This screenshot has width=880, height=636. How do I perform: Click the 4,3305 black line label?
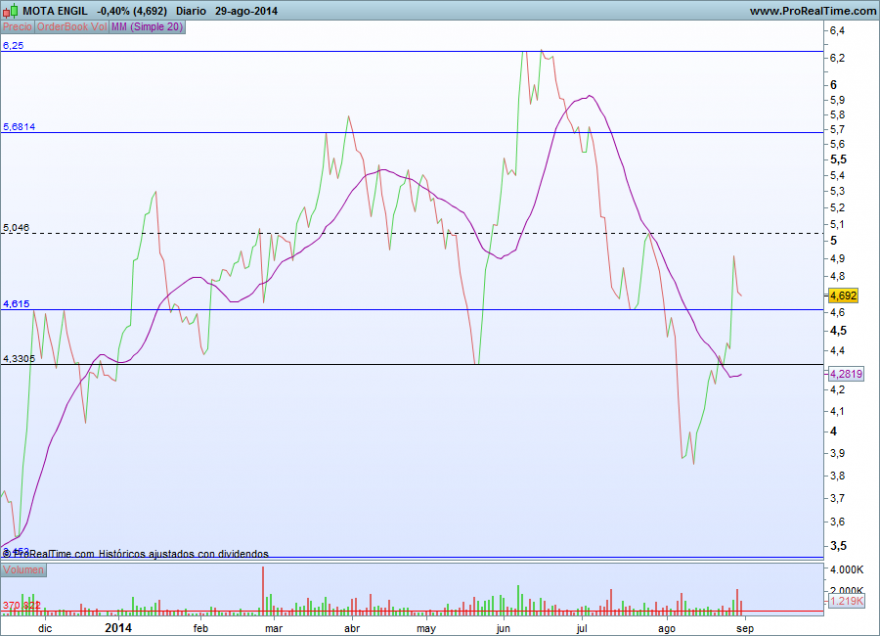[x=19, y=359]
